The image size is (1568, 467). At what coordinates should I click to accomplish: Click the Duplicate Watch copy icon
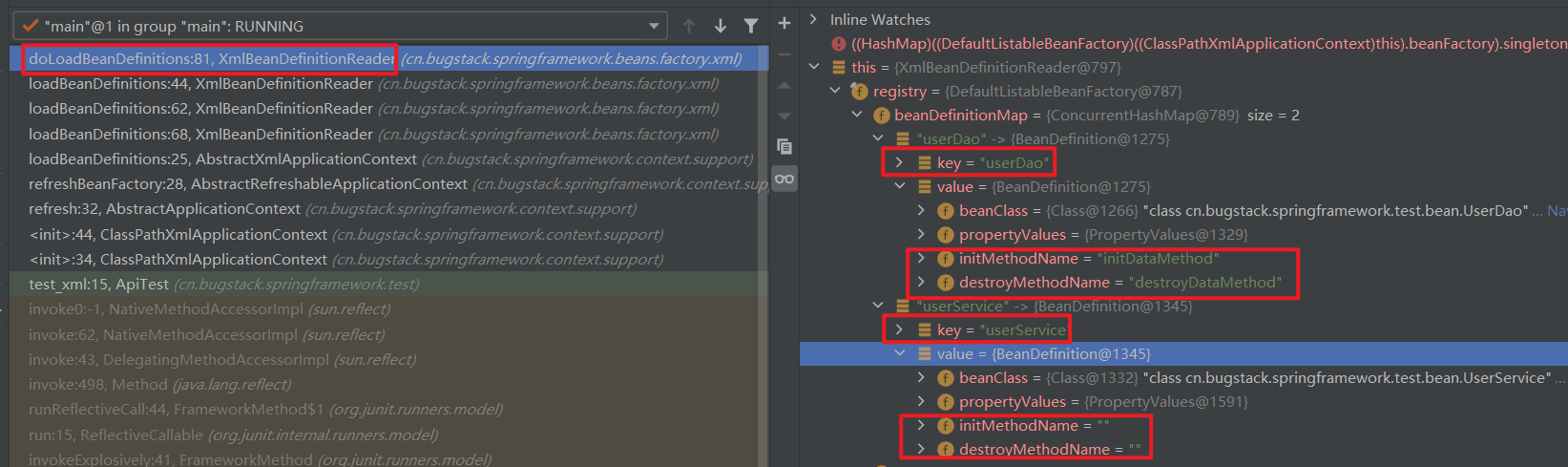click(x=784, y=146)
